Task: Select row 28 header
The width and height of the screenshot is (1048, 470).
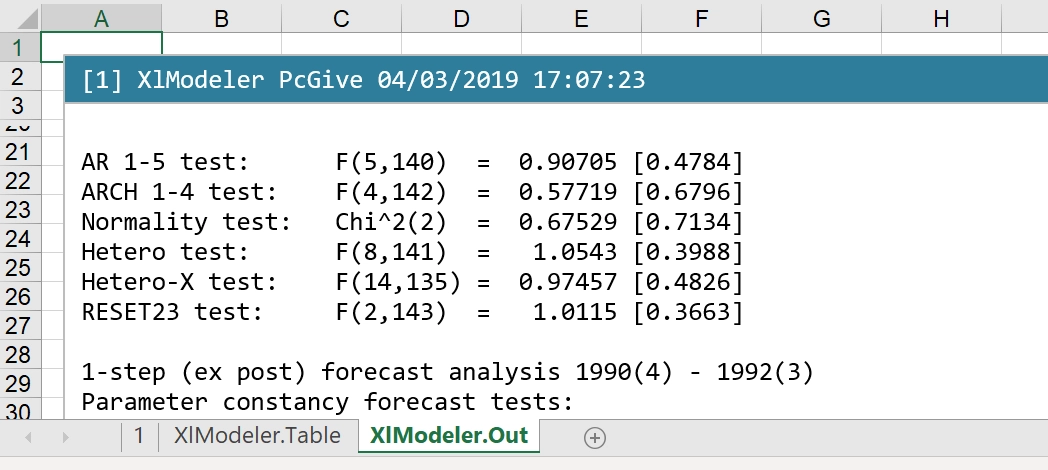Action: click(x=20, y=354)
